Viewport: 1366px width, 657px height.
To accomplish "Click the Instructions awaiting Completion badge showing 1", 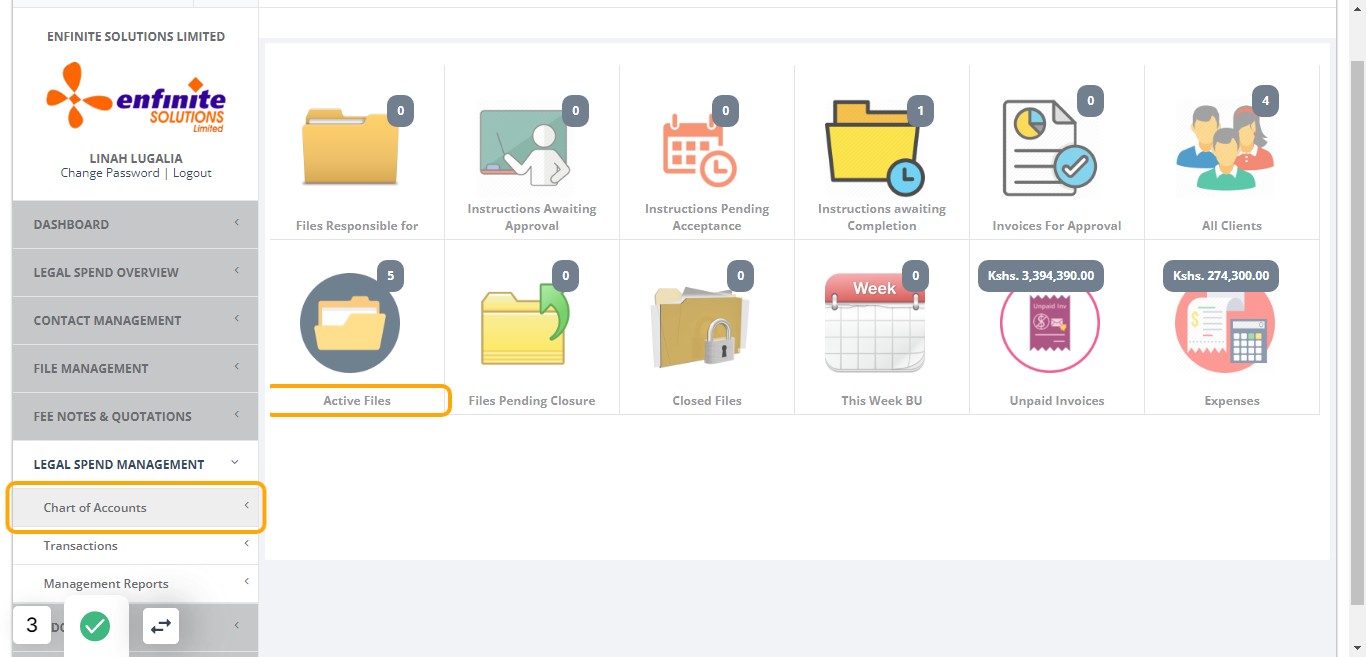I will coord(921,111).
